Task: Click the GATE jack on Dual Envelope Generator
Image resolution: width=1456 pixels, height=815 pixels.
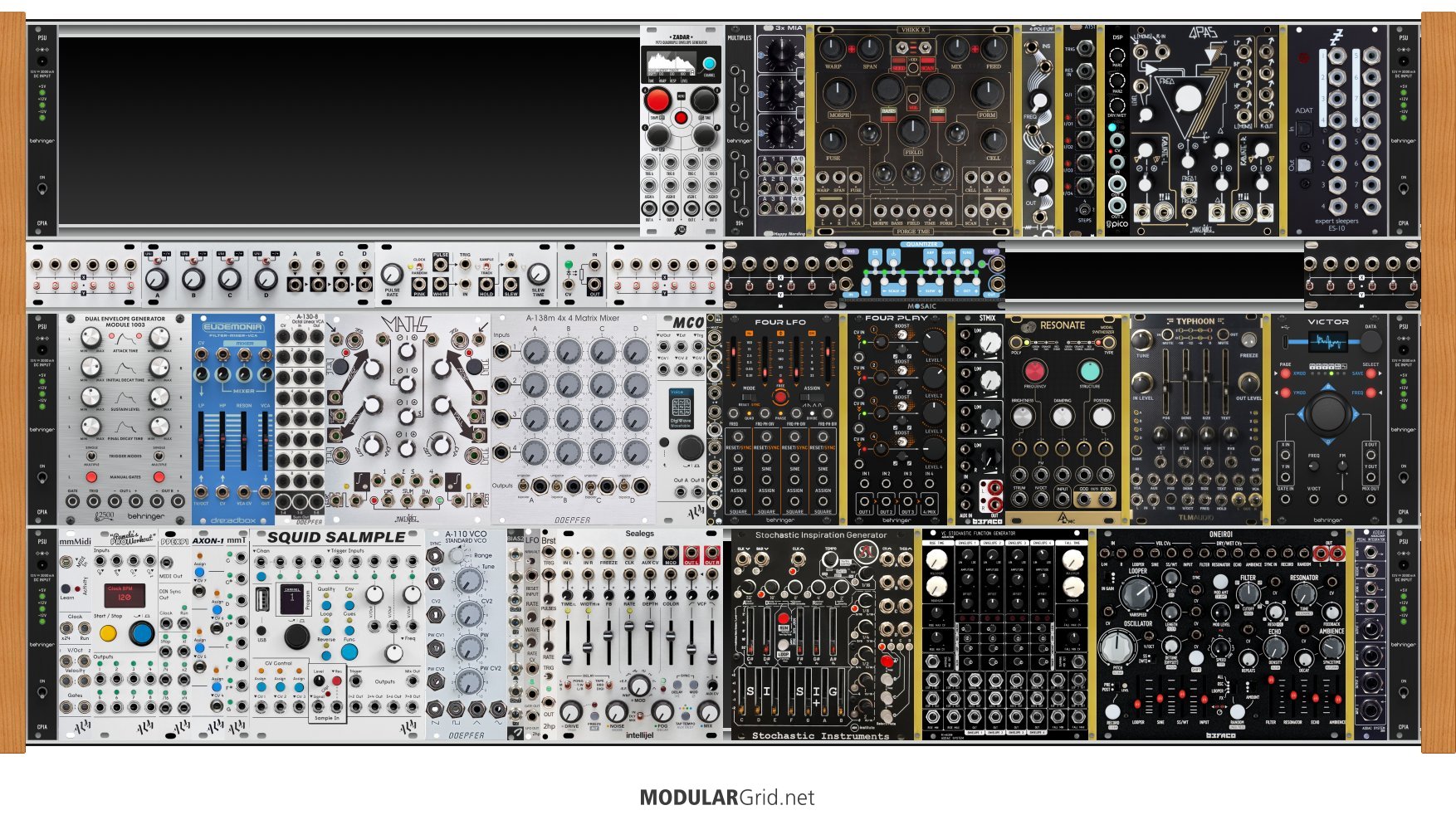Action: (x=73, y=502)
